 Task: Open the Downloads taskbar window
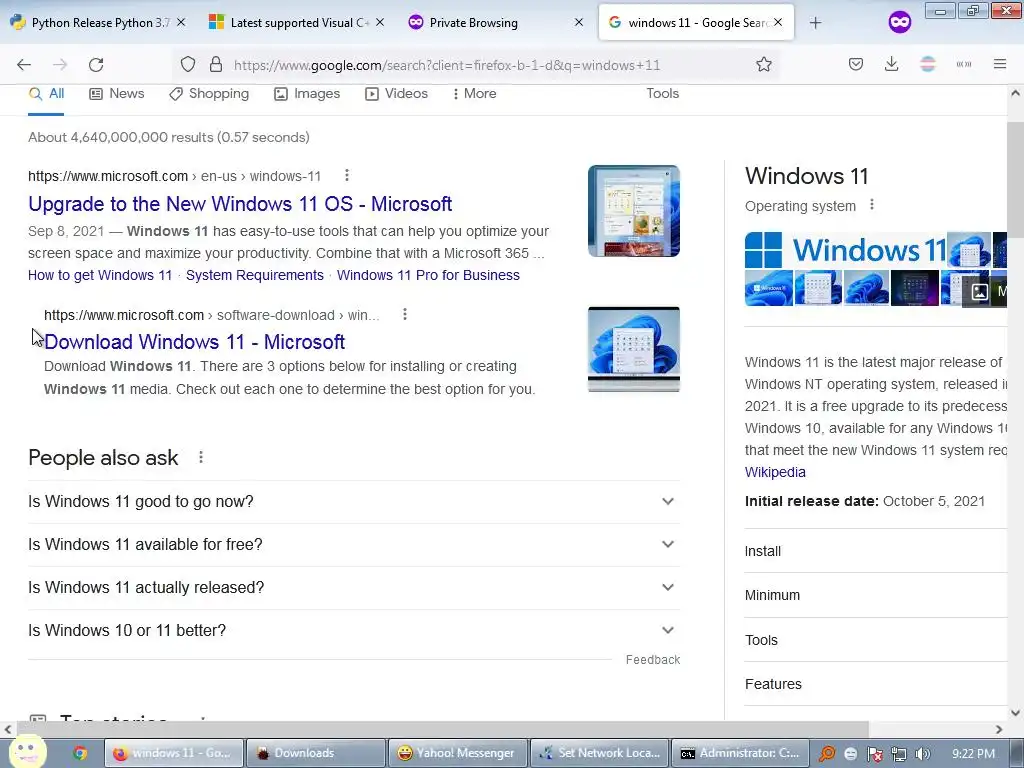(315, 753)
